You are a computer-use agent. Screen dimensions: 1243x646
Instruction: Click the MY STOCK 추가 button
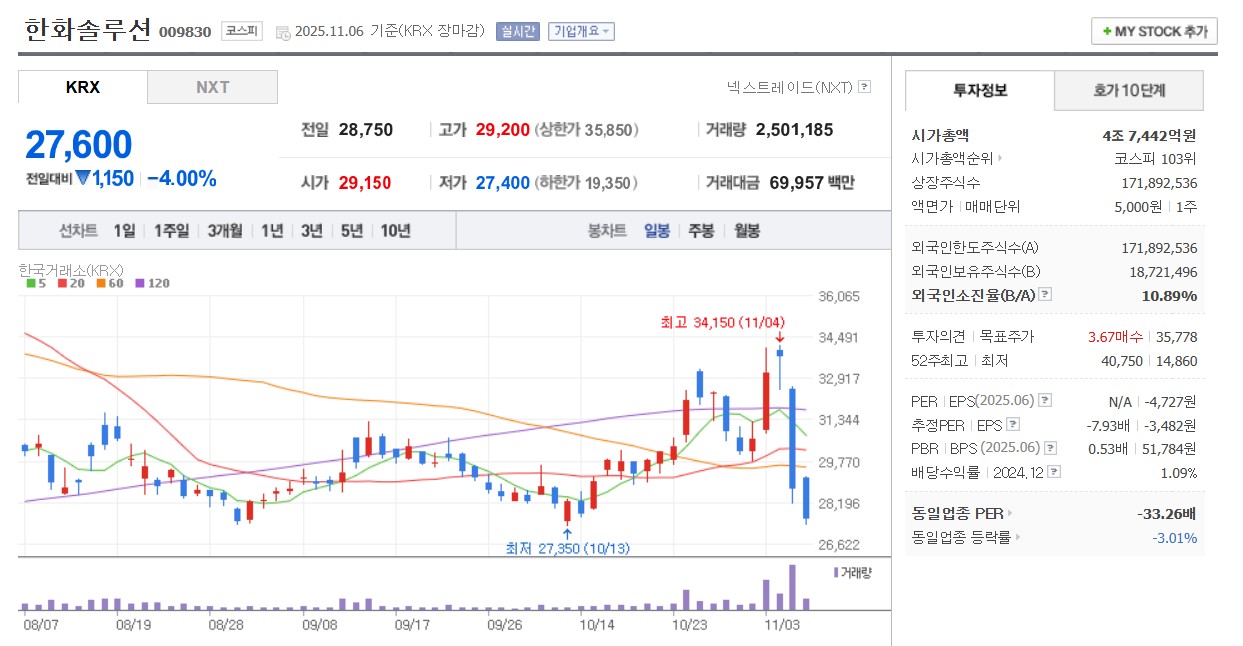point(1153,31)
